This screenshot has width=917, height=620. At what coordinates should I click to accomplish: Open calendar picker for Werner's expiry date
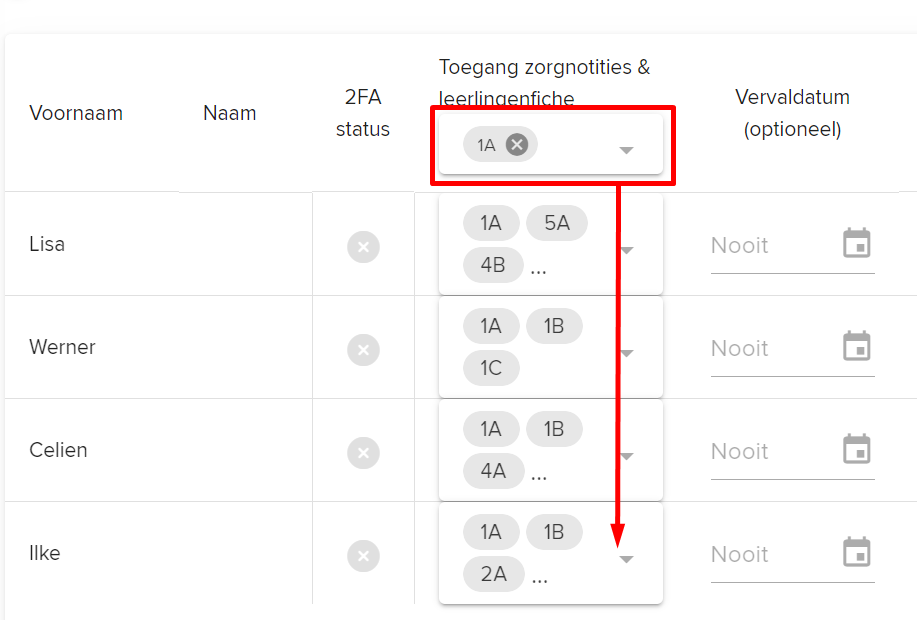[857, 346]
